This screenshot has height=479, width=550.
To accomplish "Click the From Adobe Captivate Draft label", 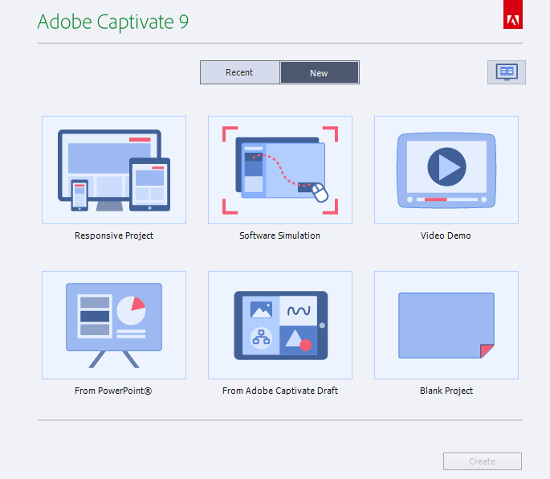I will (x=280, y=391).
